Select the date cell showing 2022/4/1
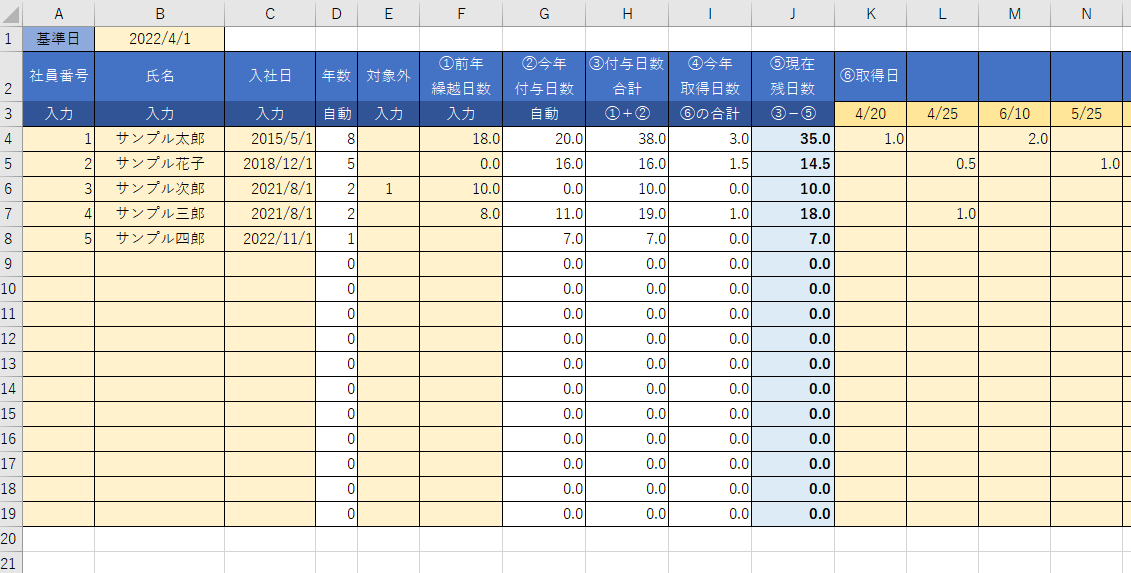 tap(159, 39)
